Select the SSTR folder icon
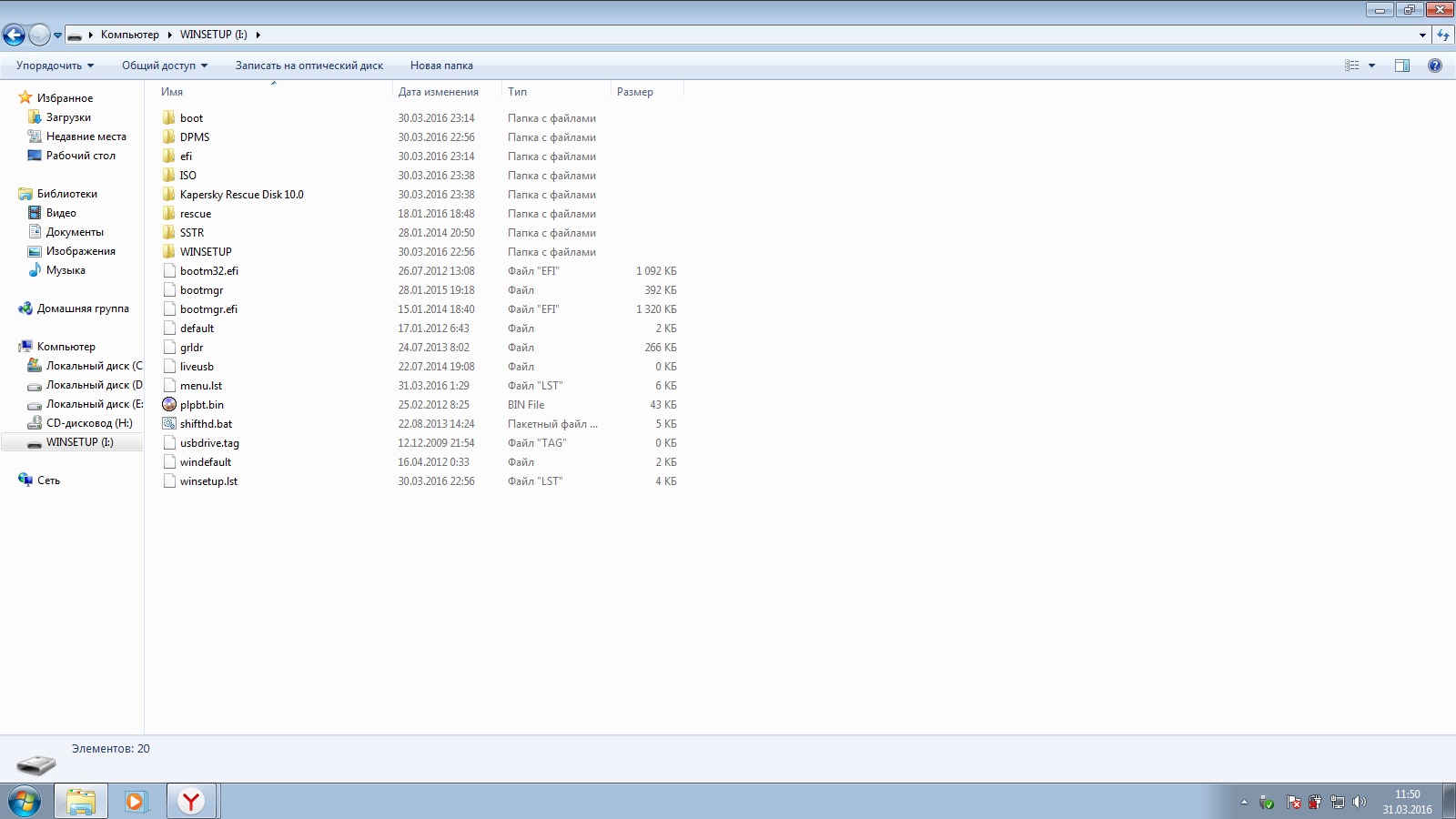The width and height of the screenshot is (1456, 819). pos(169,233)
